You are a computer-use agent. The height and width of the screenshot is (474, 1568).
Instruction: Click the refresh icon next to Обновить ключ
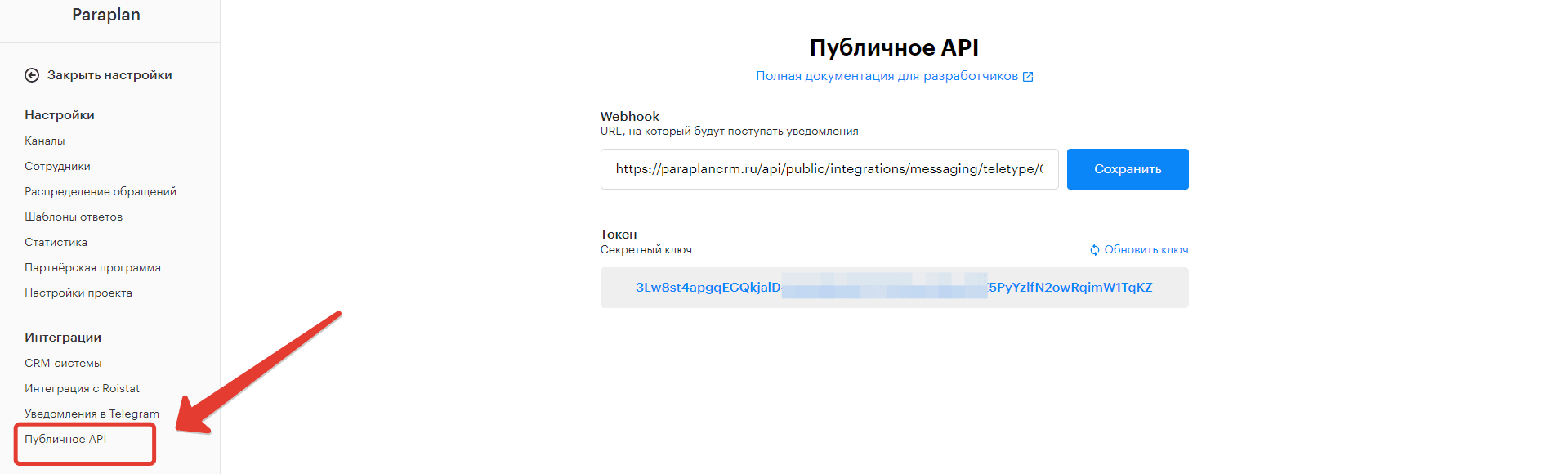tap(1094, 250)
